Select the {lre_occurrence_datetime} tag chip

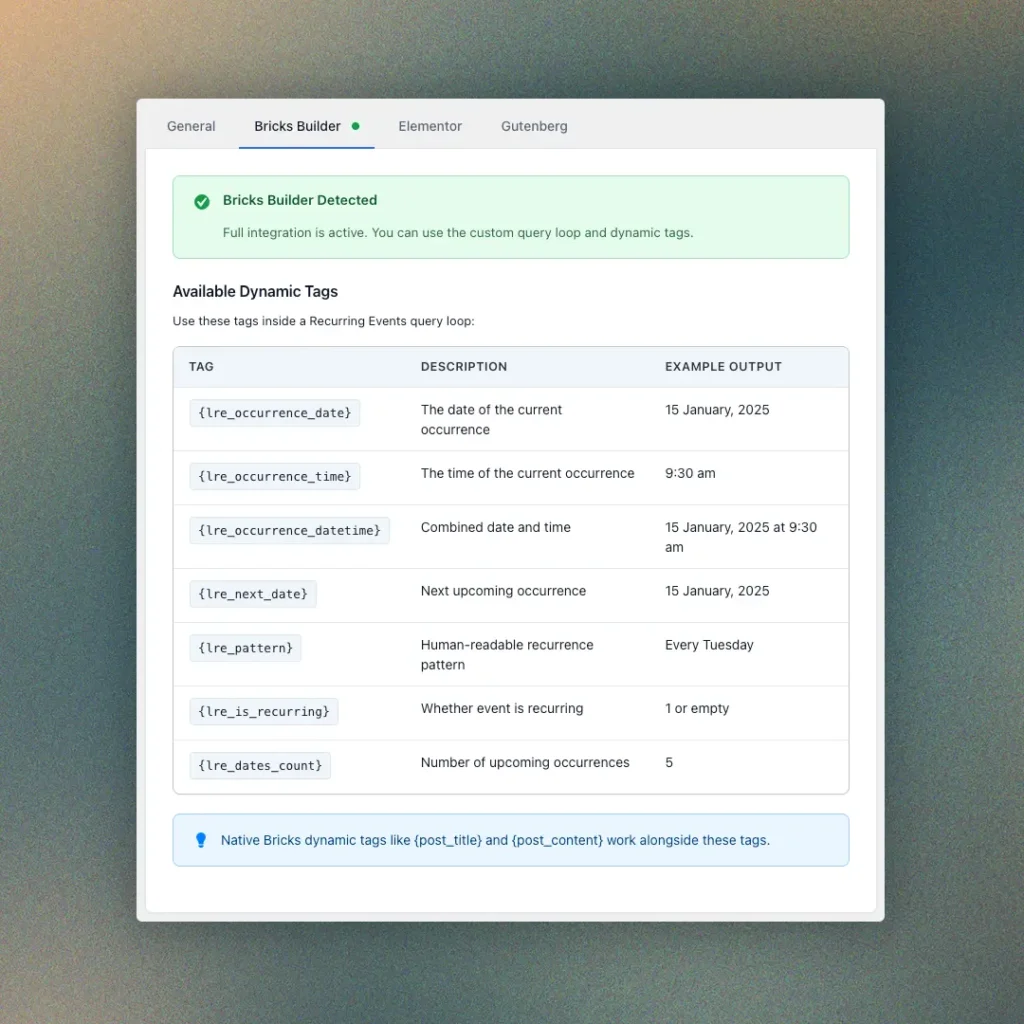coord(289,530)
